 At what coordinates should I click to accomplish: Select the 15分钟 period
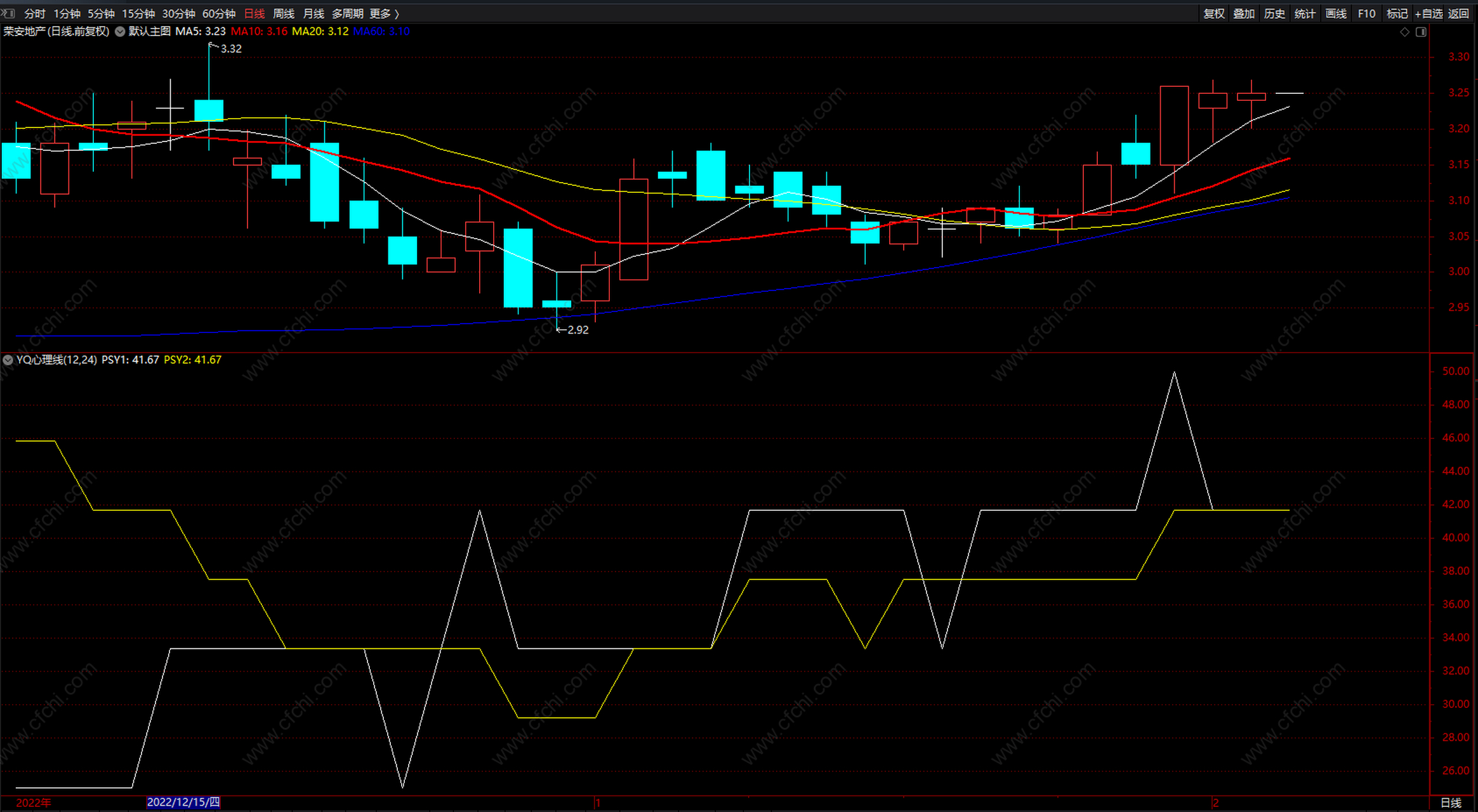tap(138, 13)
